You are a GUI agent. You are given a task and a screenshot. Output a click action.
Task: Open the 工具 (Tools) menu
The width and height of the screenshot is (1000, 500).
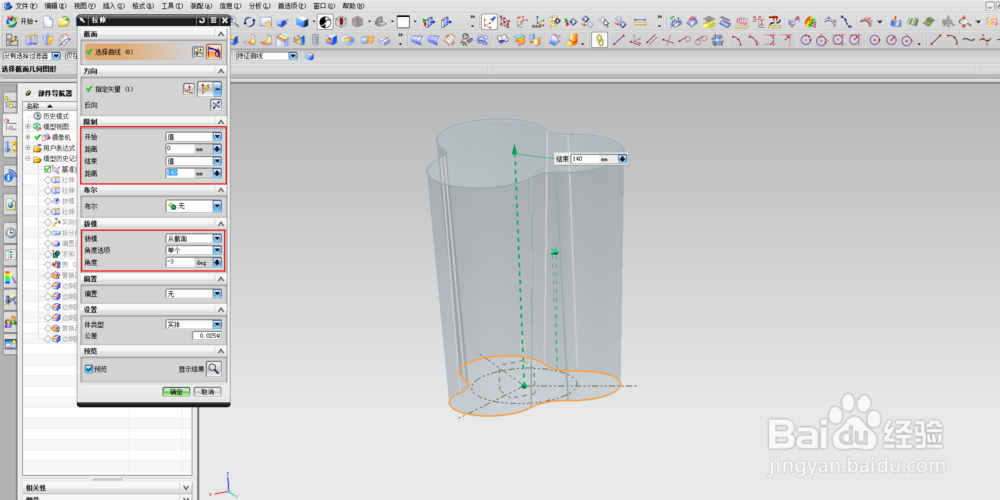(x=172, y=6)
